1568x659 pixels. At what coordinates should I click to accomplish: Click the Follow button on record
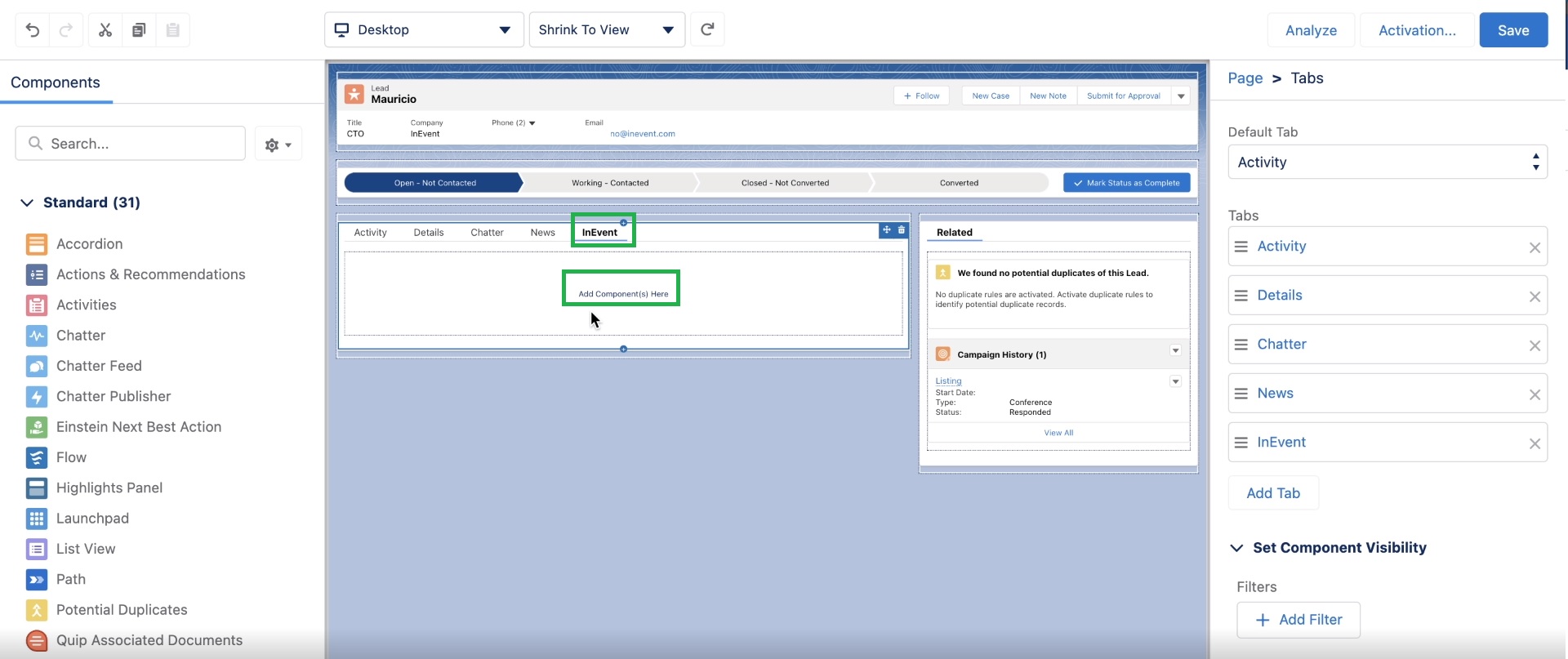[922, 96]
